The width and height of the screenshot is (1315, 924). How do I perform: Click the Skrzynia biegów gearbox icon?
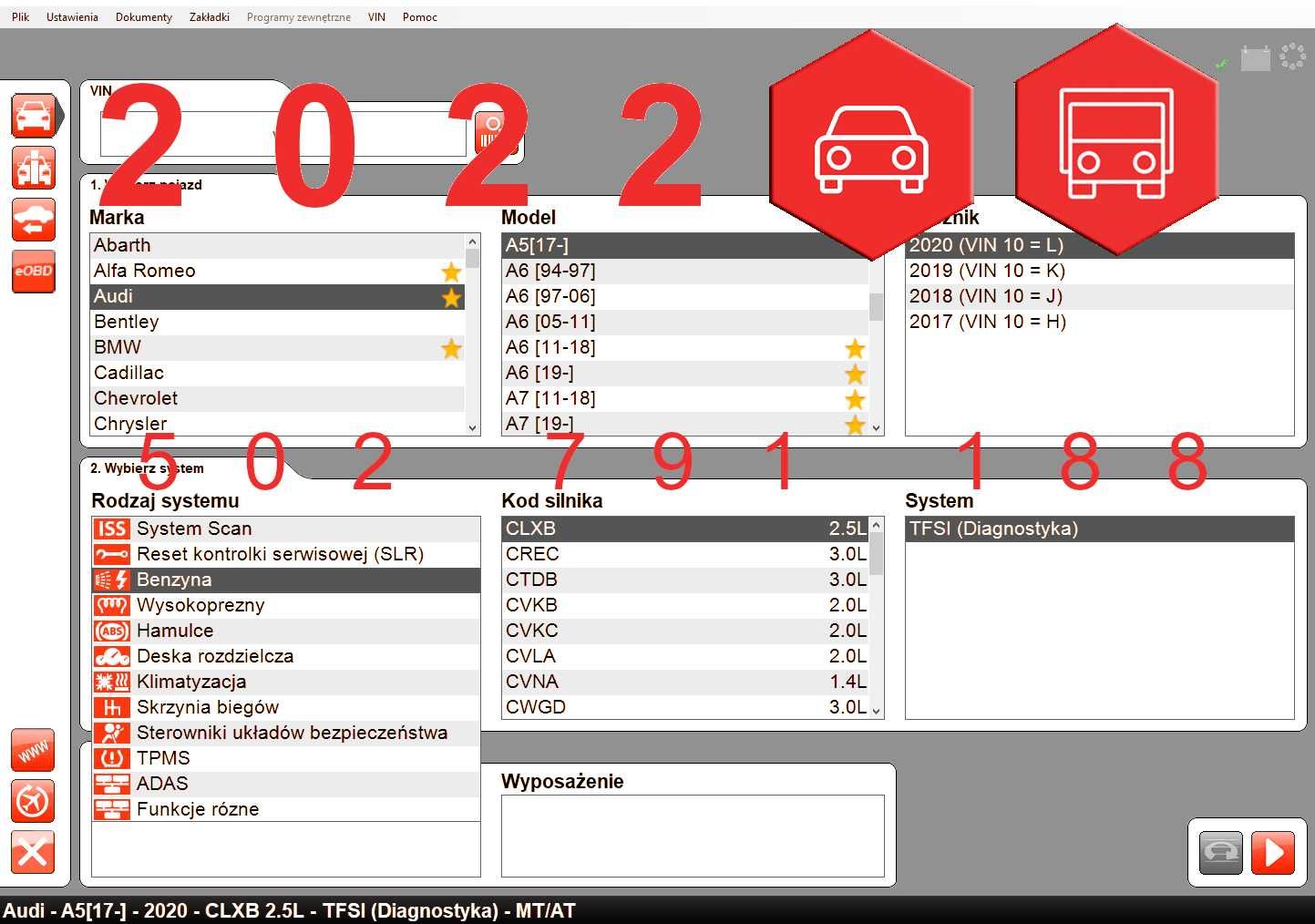click(x=112, y=707)
